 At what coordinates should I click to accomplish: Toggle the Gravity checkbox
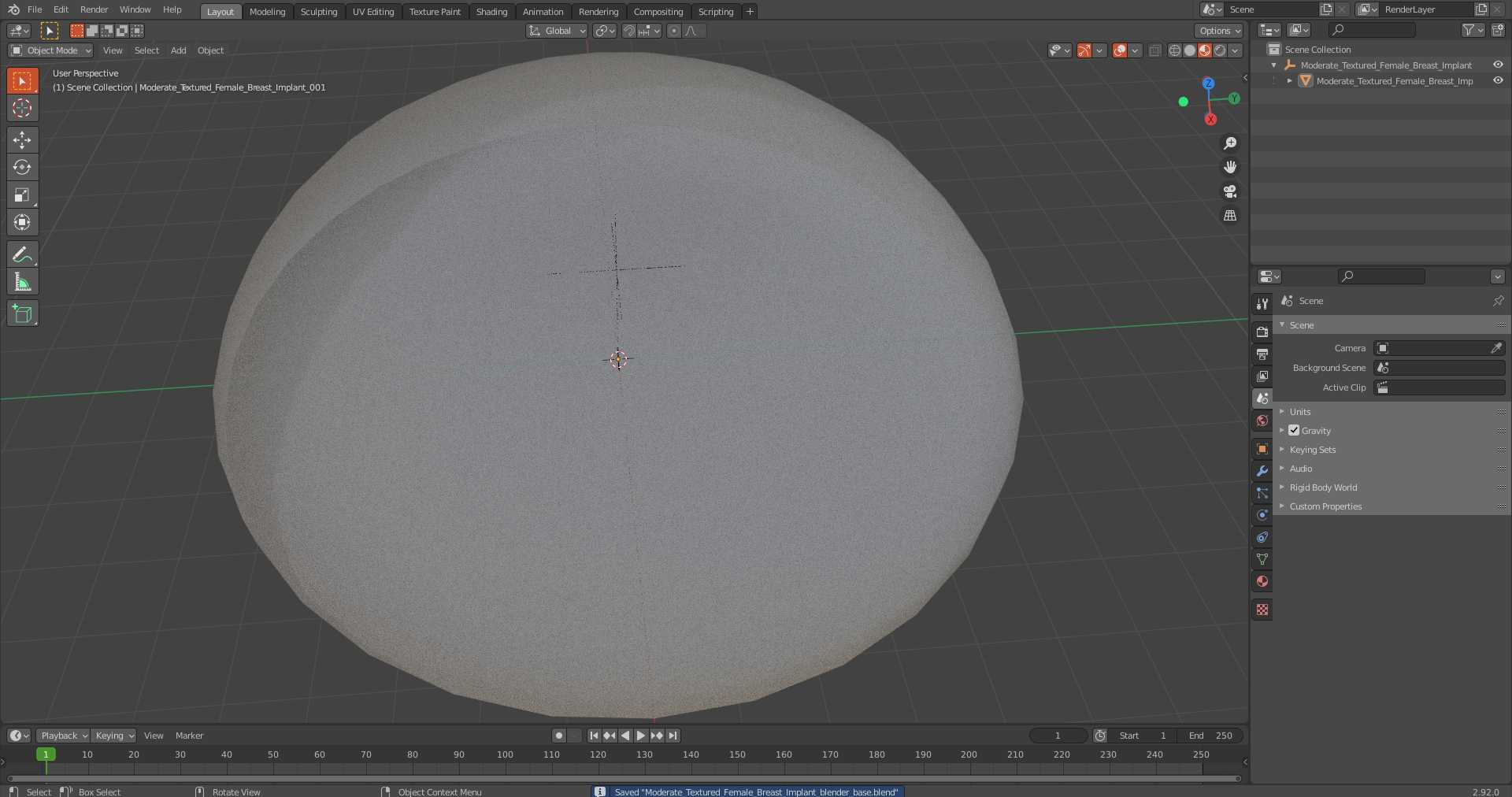click(x=1294, y=430)
